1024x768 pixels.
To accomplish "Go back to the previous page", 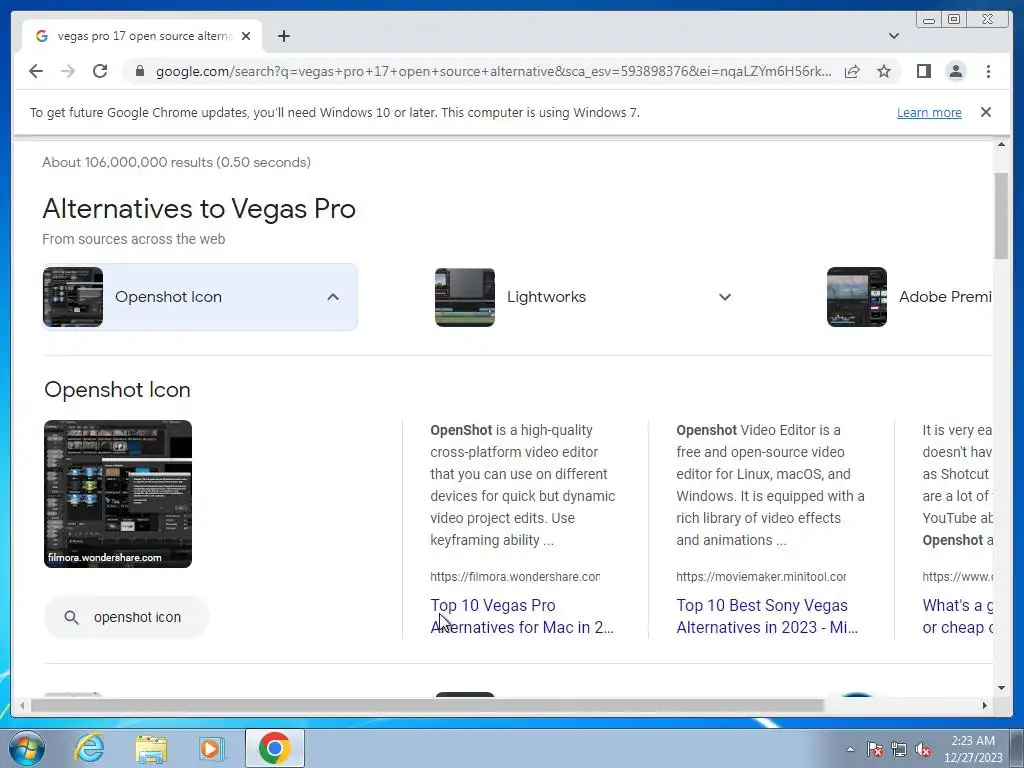I will (x=36, y=71).
